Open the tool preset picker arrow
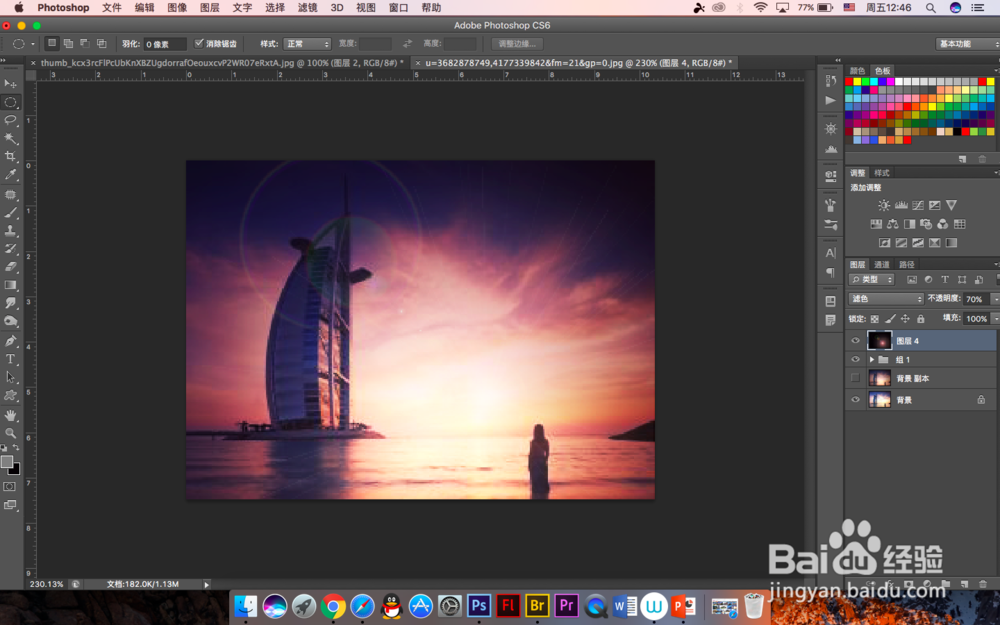Image resolution: width=1000 pixels, height=625 pixels. [33, 44]
